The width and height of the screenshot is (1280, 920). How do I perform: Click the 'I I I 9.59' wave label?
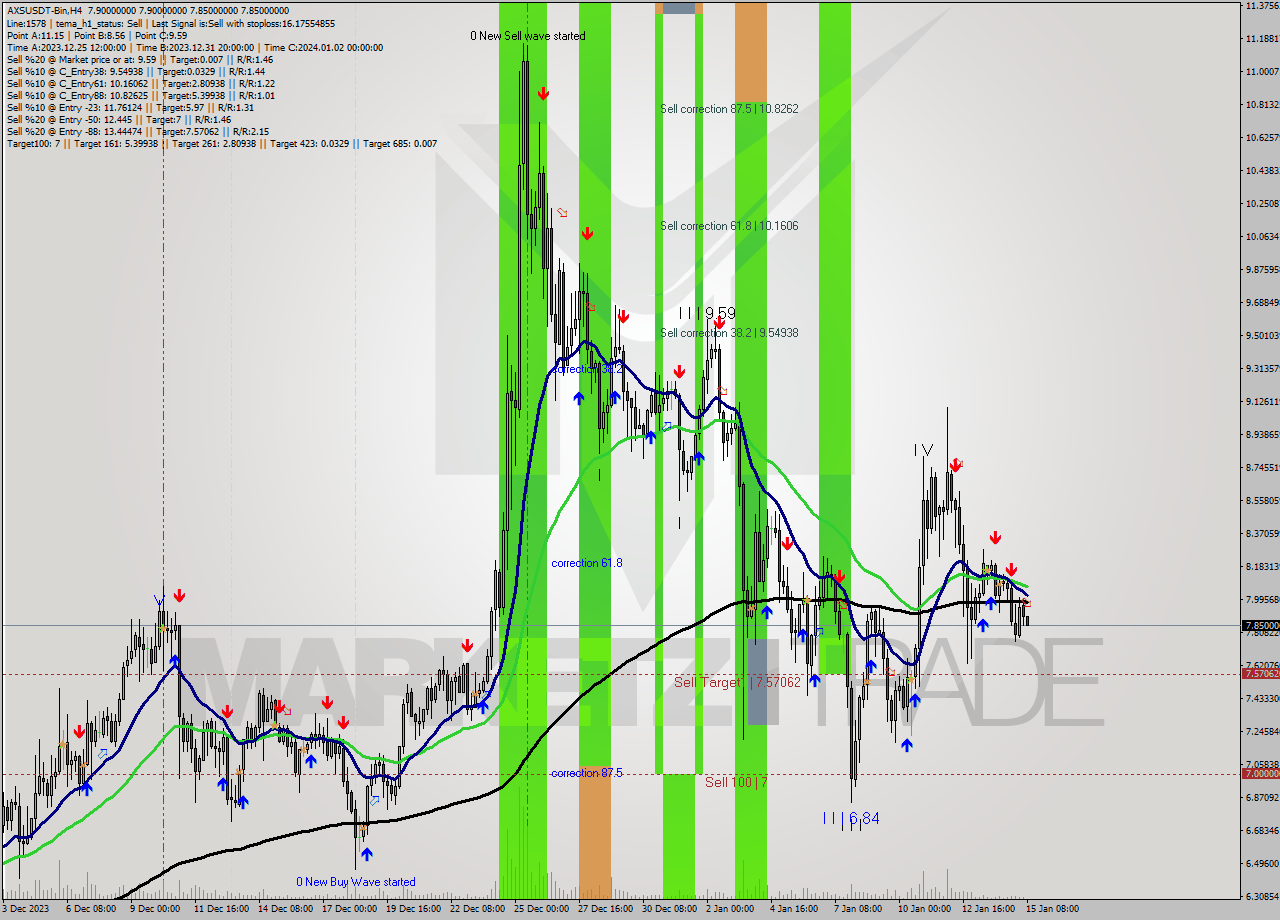707,313
